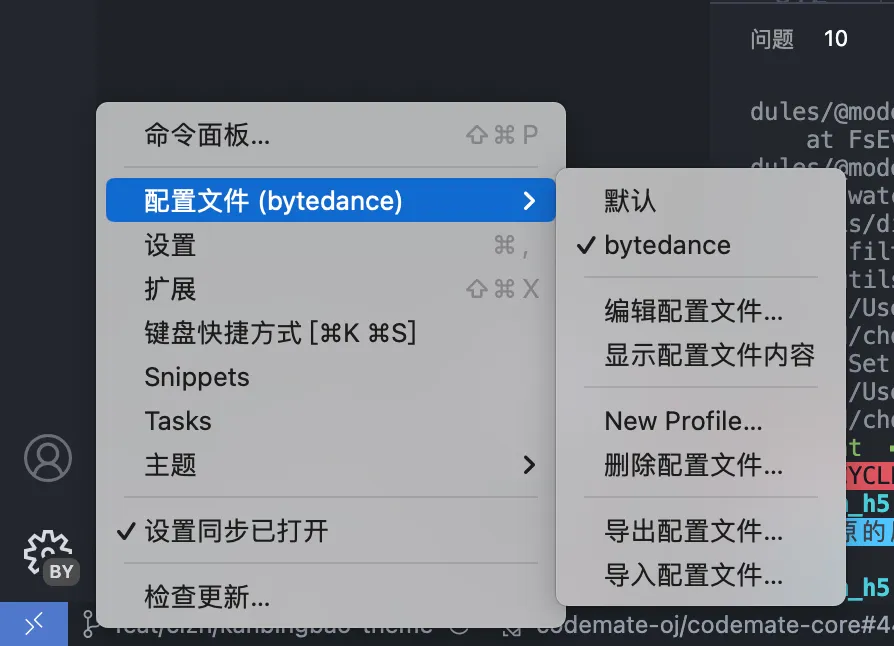
Task: Select Tasks menu entry
Action: tap(178, 421)
